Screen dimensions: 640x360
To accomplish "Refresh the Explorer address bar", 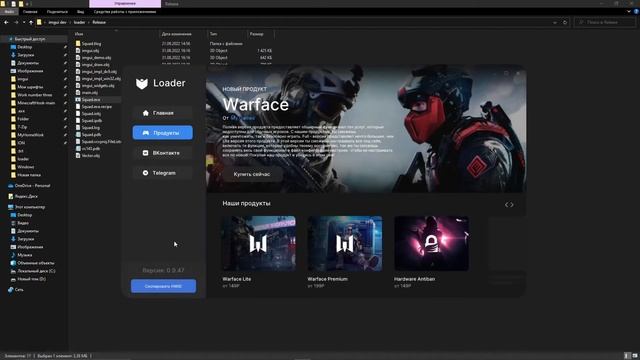I will tap(565, 22).
